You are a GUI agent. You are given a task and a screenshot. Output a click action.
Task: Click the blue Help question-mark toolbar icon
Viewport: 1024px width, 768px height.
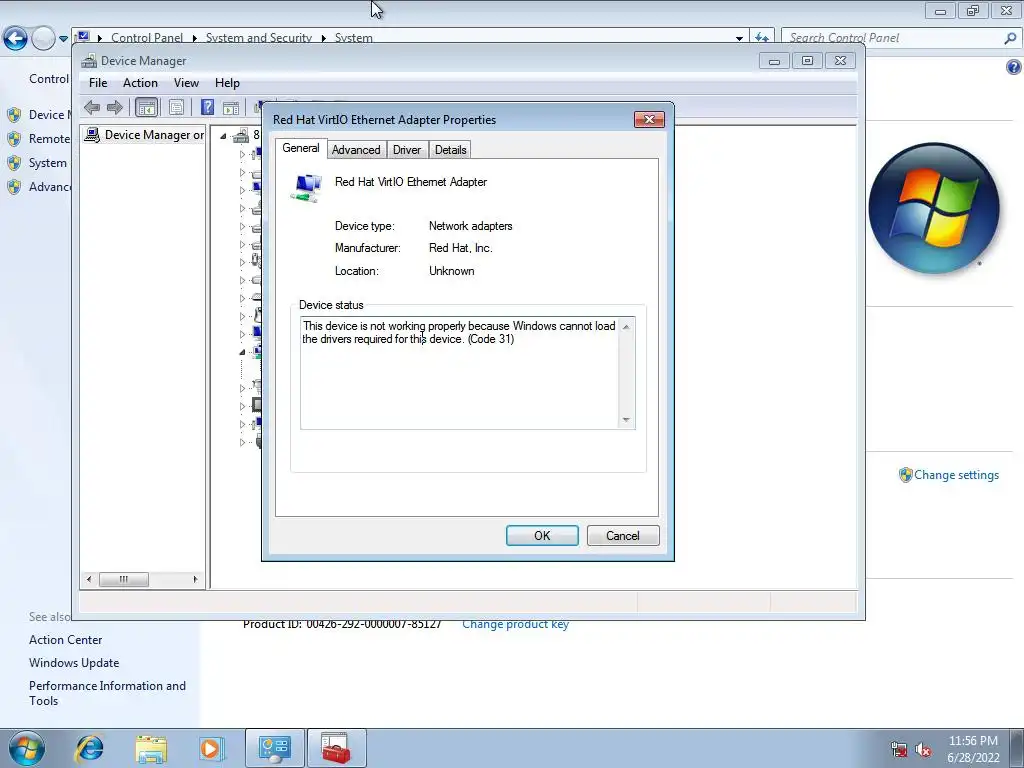pyautogui.click(x=208, y=107)
